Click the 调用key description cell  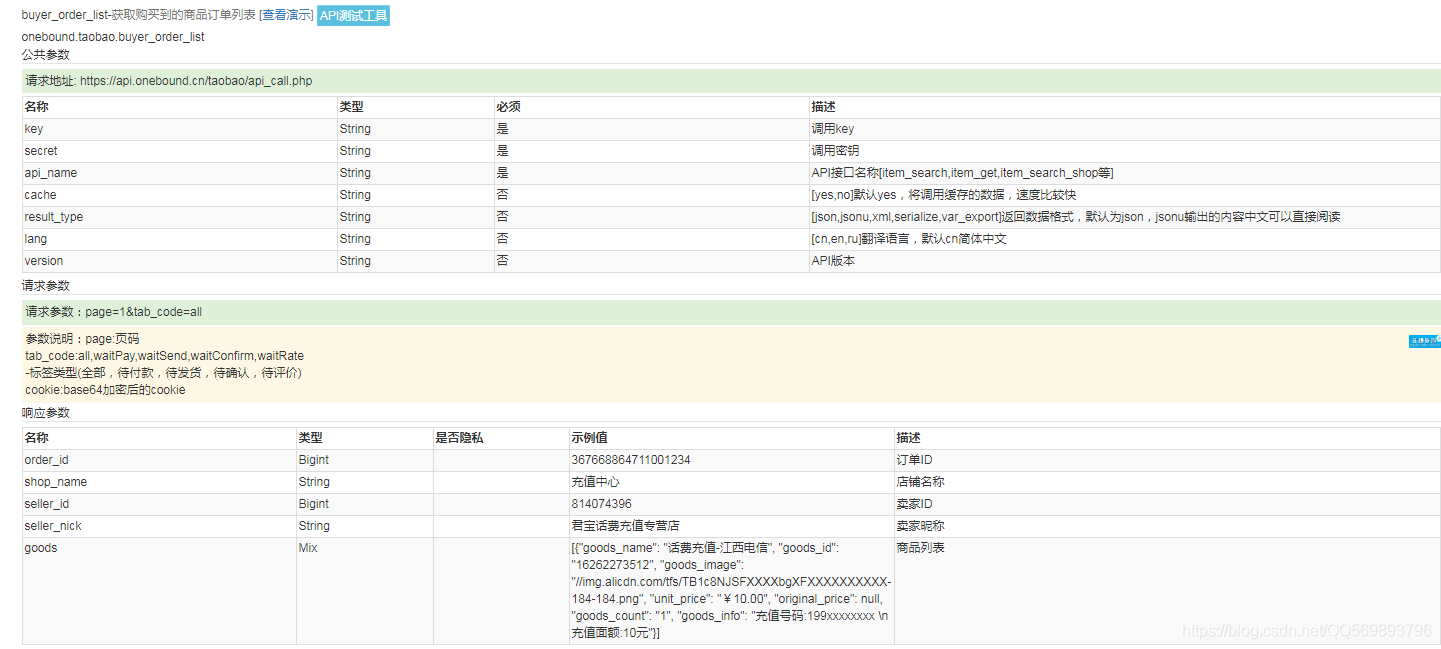[1124, 129]
